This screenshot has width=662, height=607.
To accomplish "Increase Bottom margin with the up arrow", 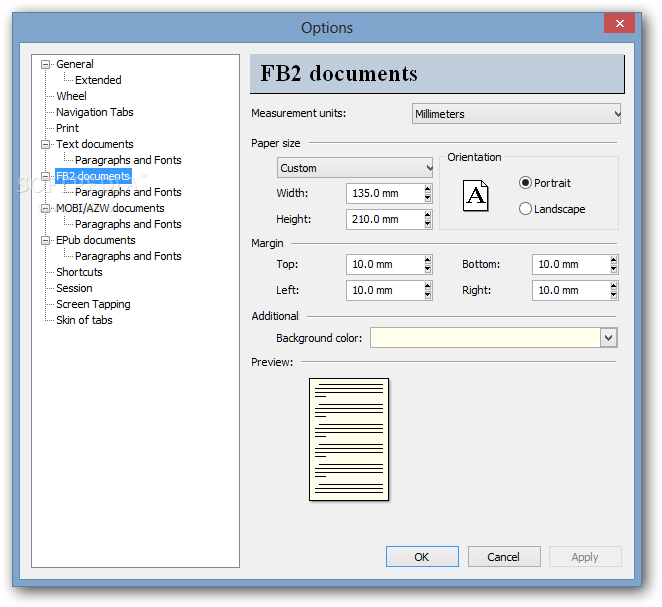I will pyautogui.click(x=613, y=260).
